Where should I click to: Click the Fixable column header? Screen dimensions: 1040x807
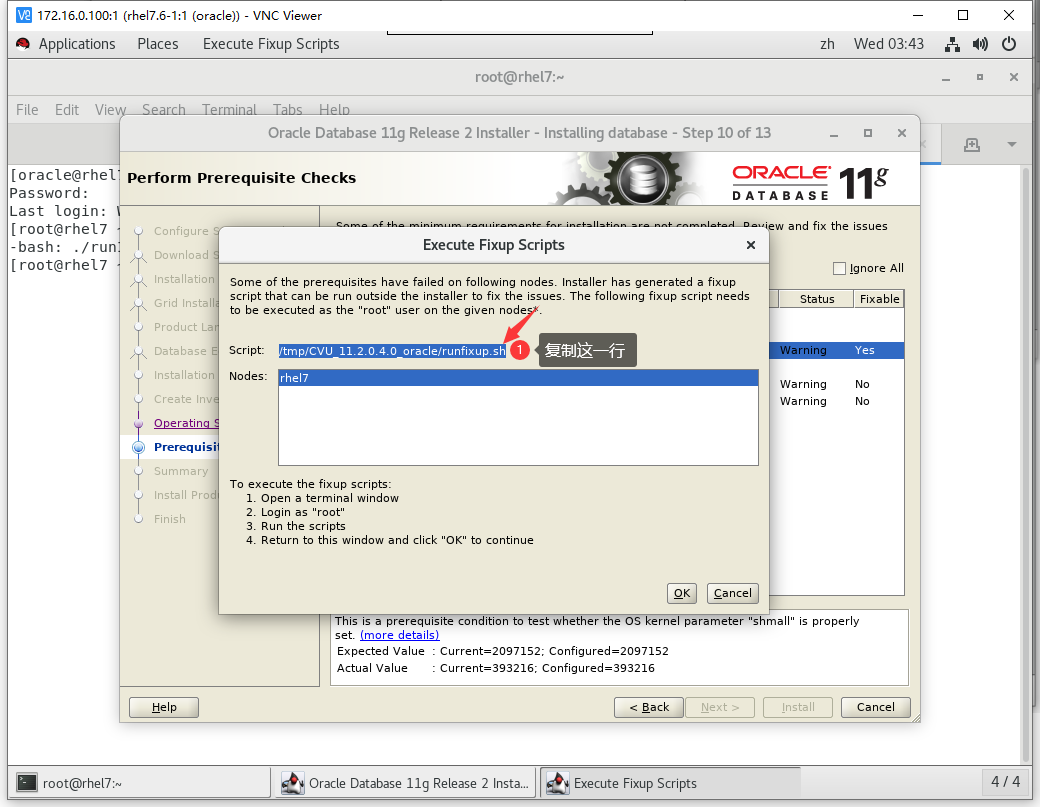click(879, 299)
